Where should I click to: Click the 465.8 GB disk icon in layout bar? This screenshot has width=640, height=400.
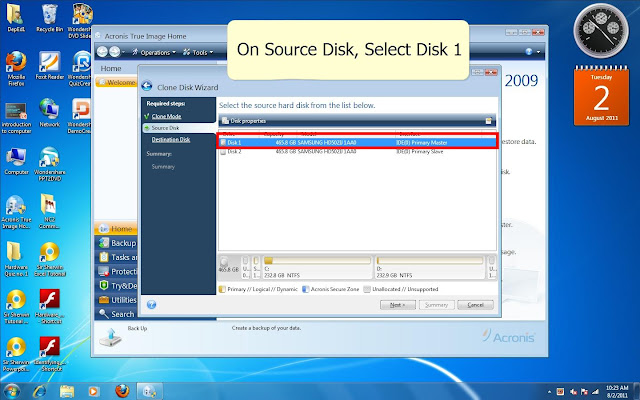tap(229, 265)
